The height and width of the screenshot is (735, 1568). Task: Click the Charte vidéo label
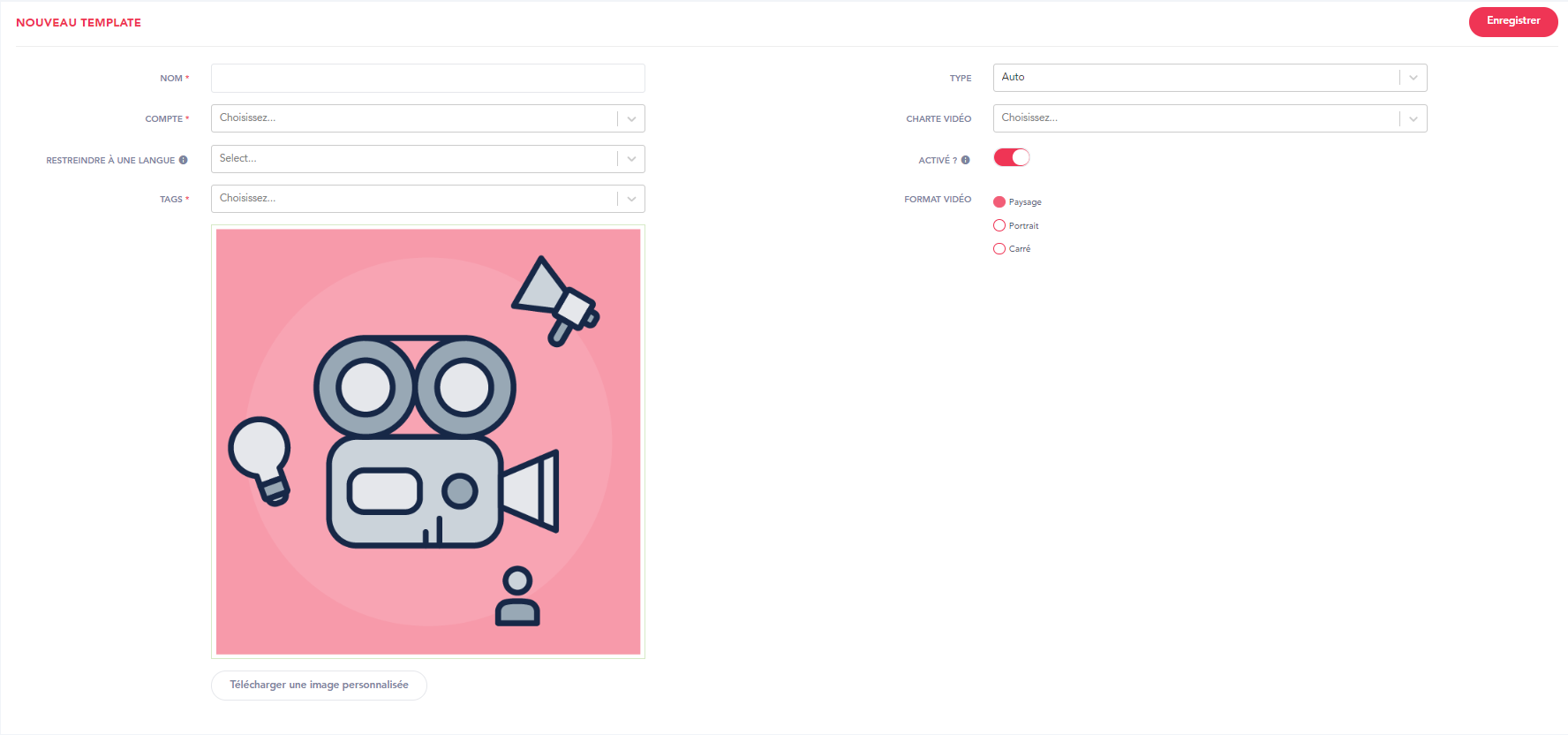click(939, 119)
